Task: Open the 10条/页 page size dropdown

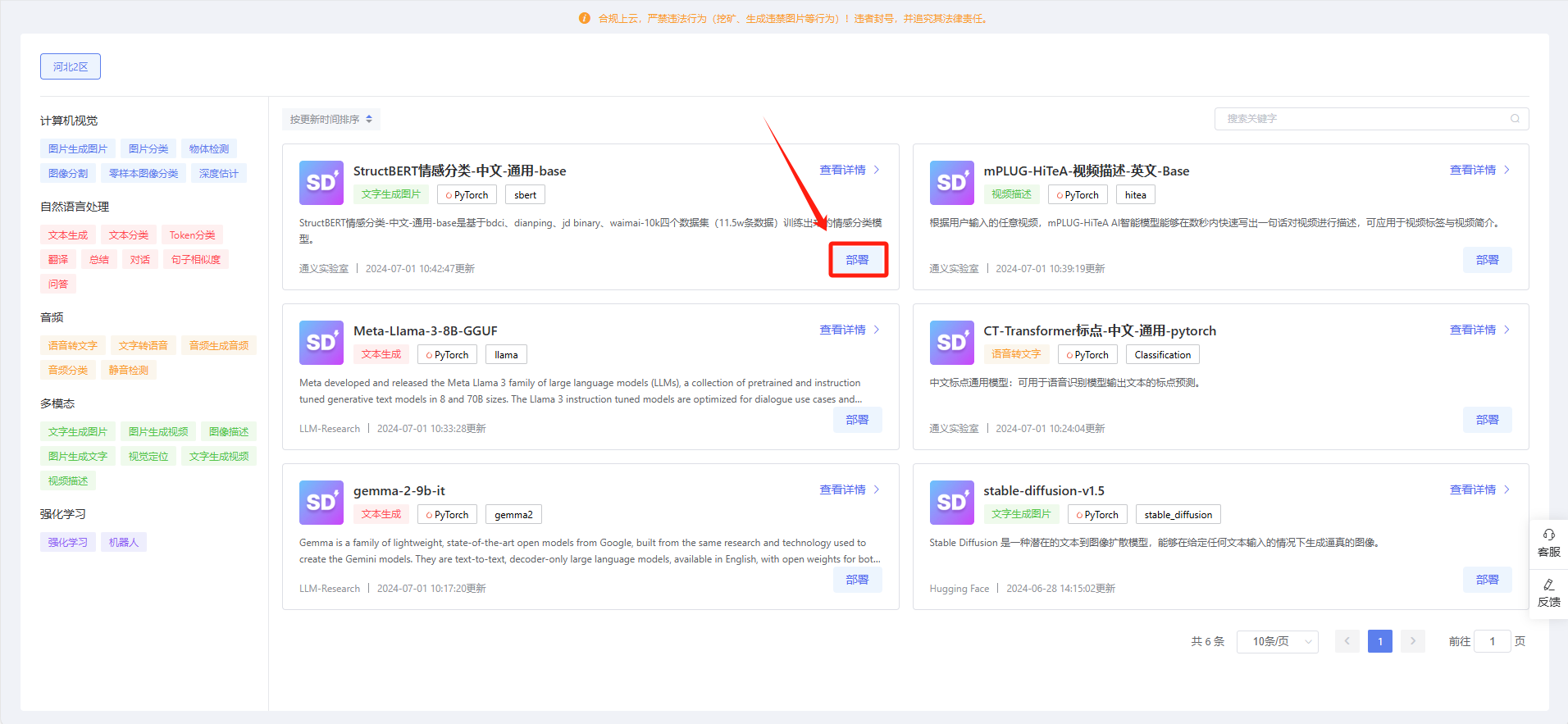Action: (x=1277, y=641)
